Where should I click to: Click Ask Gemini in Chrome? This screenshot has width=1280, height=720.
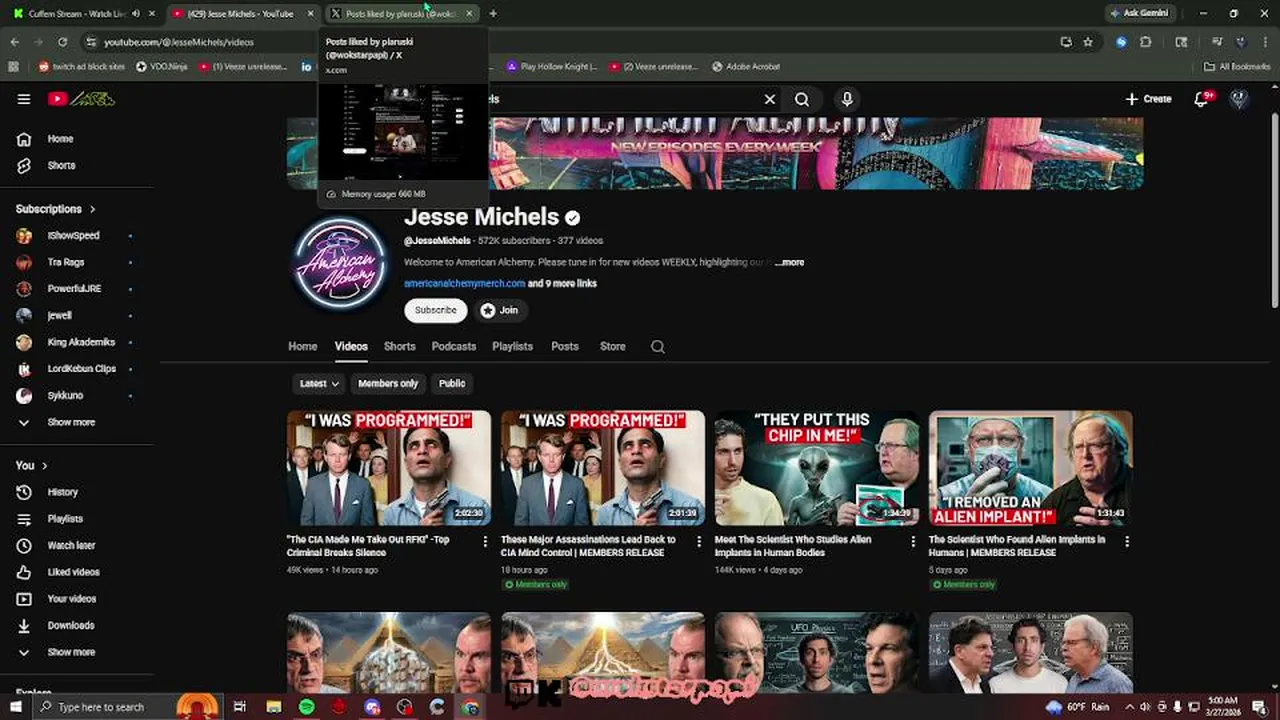(1139, 13)
